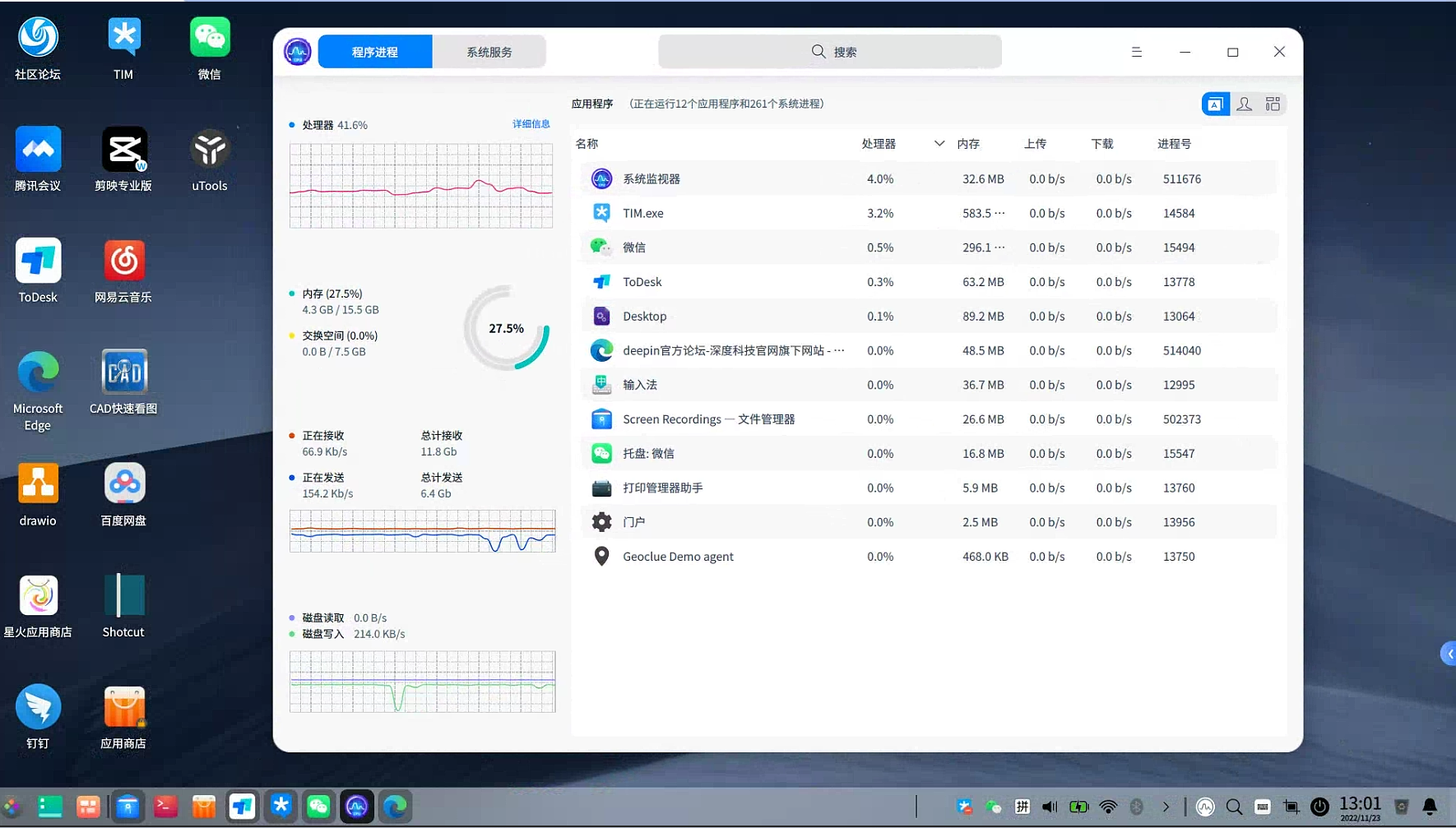Open 详细信息 link for processor
The image size is (1456, 828).
(x=531, y=124)
